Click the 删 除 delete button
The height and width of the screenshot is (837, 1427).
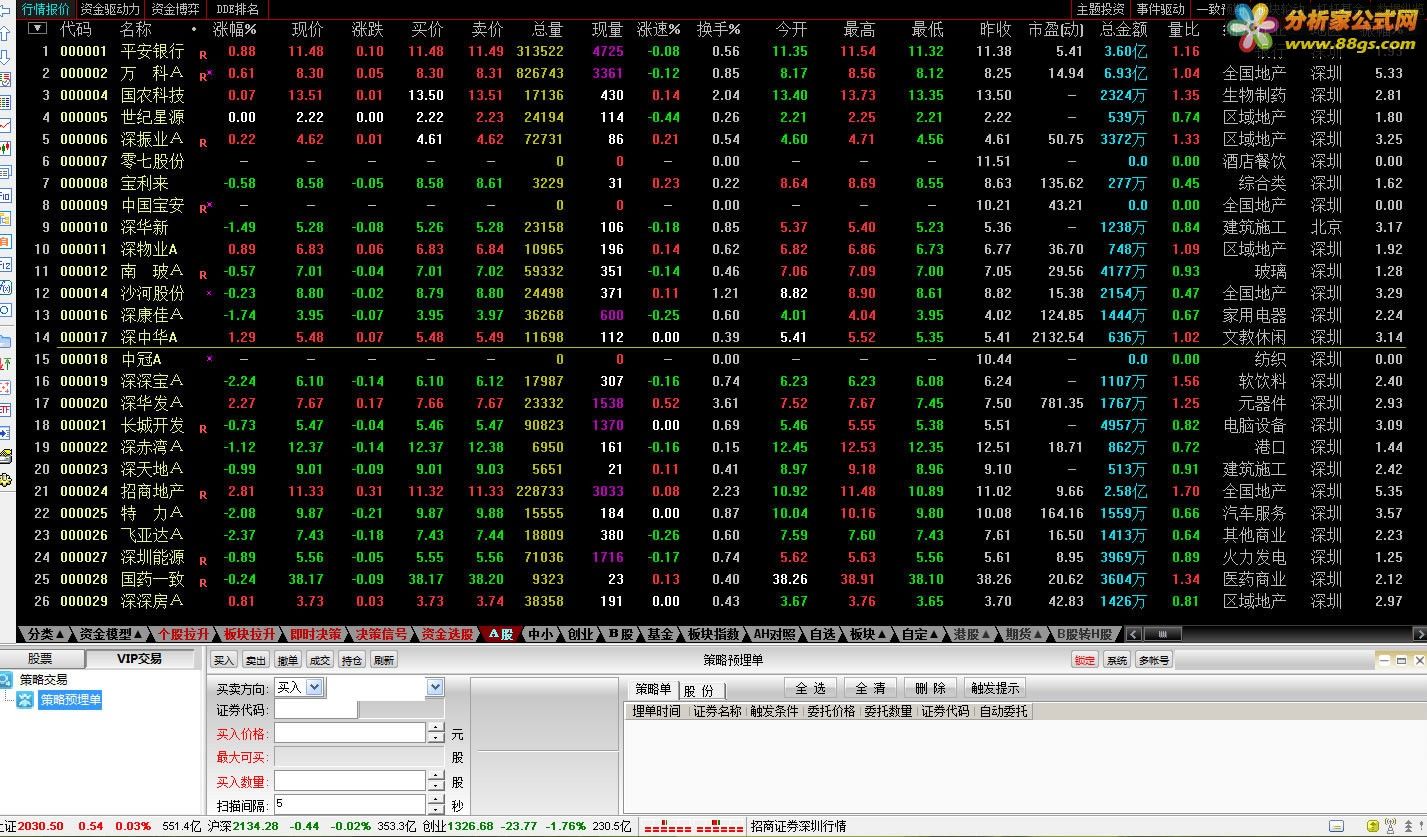930,688
